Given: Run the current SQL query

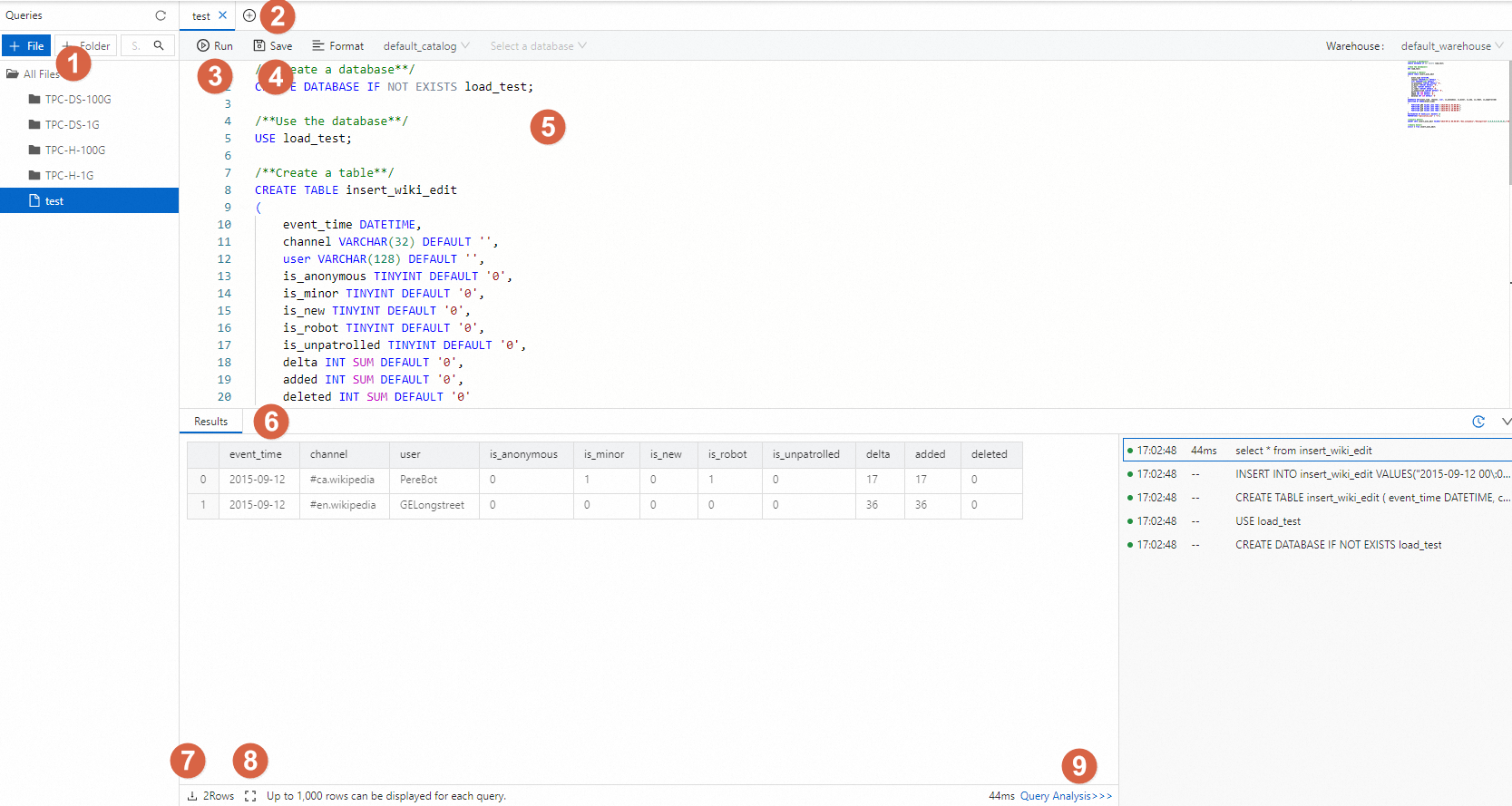Looking at the screenshot, I should coord(215,46).
